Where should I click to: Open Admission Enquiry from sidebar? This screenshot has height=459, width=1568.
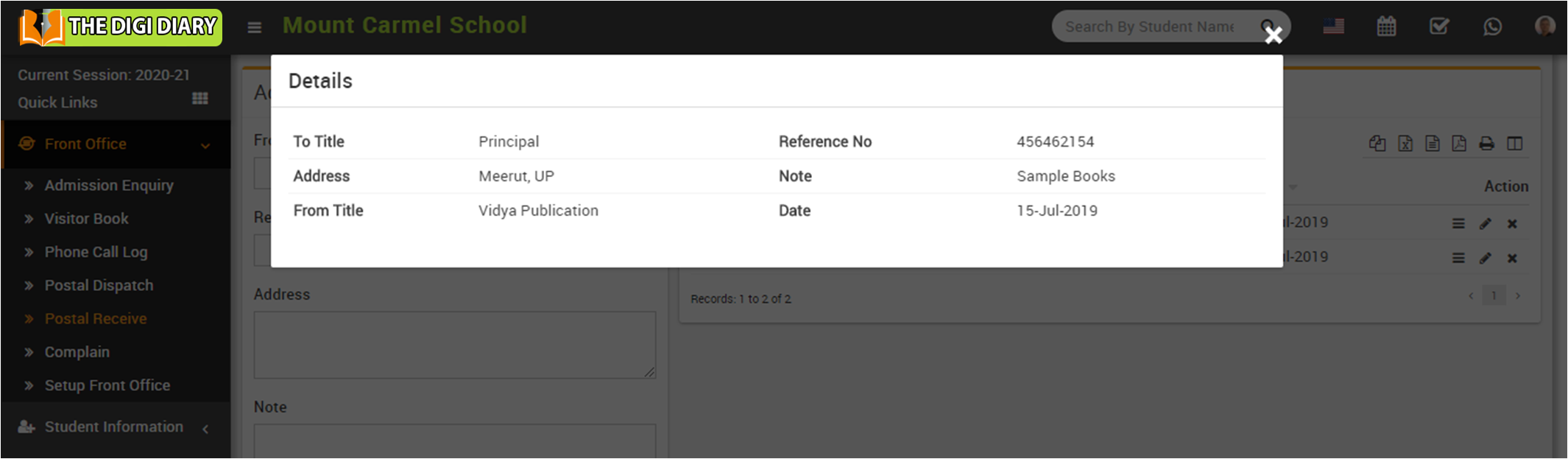click(x=109, y=186)
